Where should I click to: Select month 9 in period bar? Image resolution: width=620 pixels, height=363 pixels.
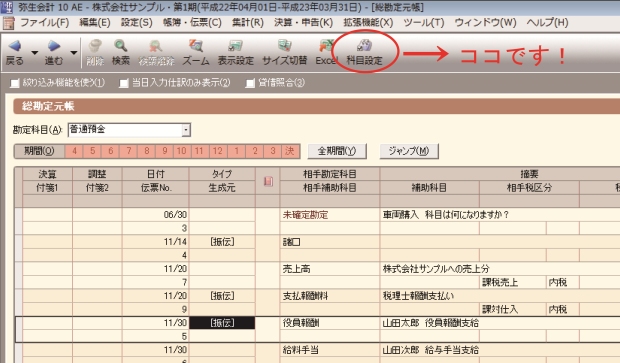pyautogui.click(x=164, y=151)
